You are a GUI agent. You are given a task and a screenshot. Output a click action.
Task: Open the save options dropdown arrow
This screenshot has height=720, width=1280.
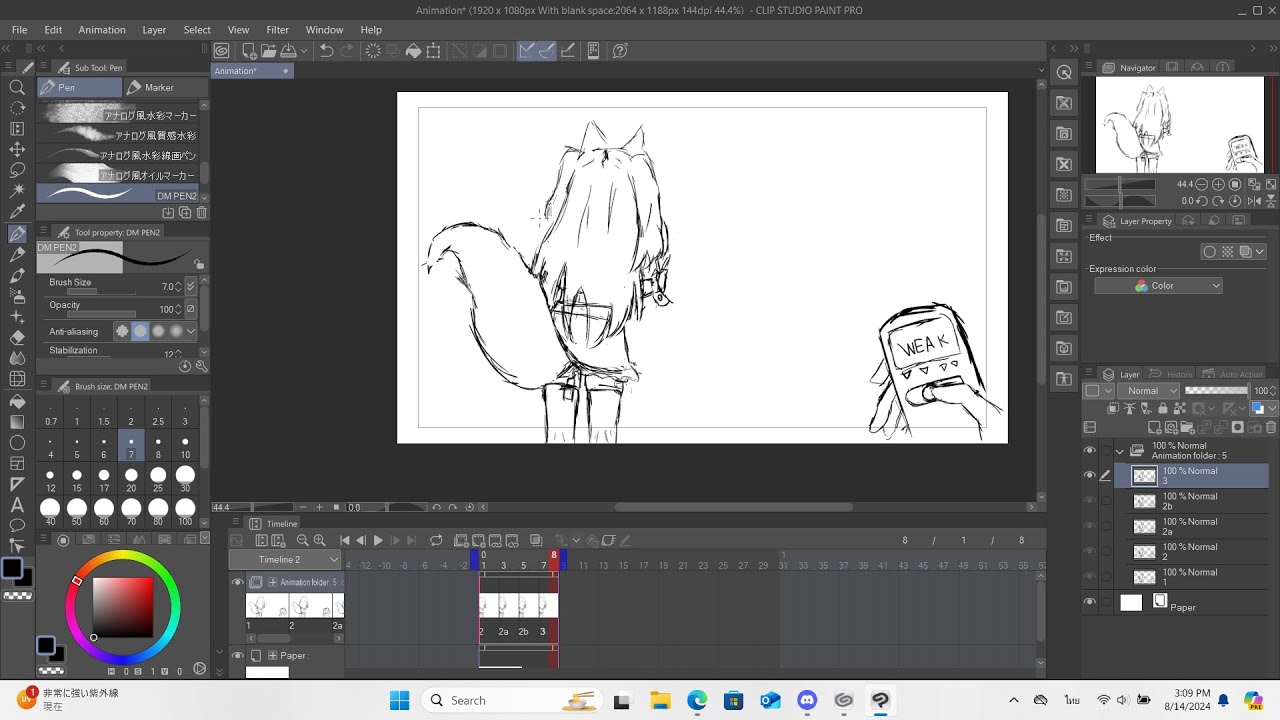click(302, 51)
